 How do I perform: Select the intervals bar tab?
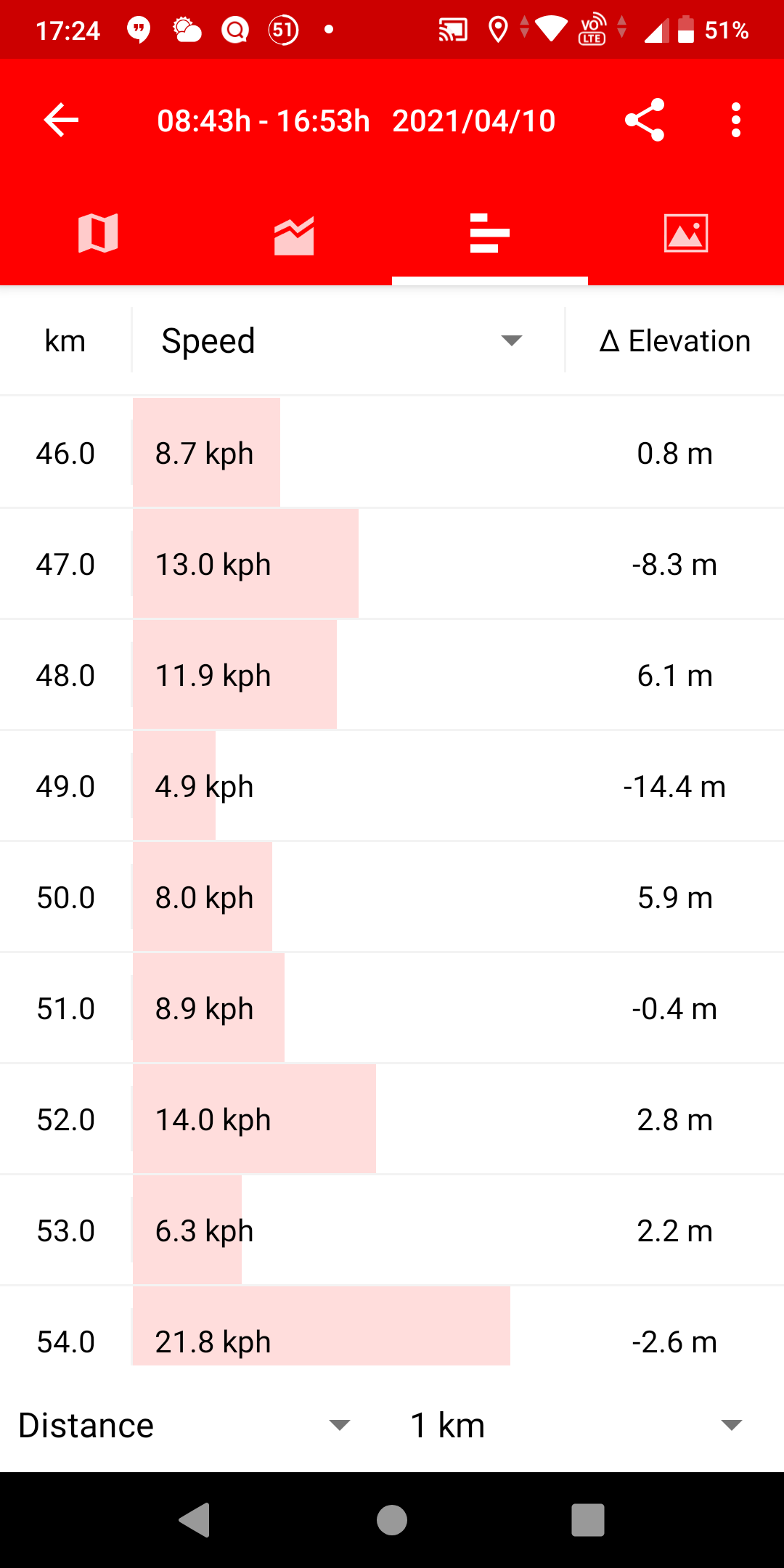[490, 234]
